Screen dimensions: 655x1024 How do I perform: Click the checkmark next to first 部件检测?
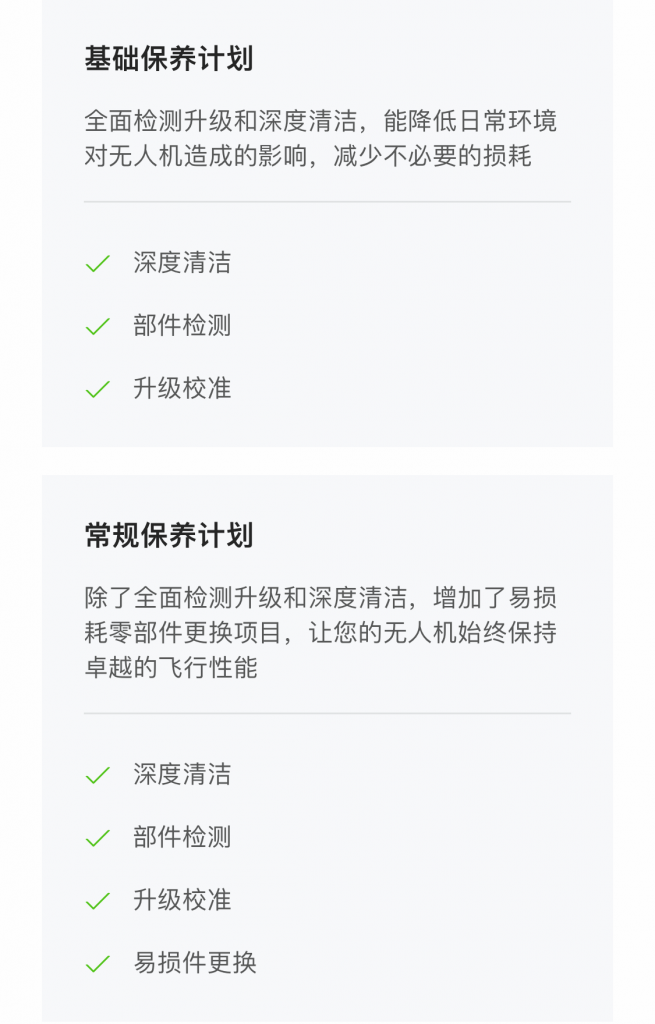coord(98,327)
